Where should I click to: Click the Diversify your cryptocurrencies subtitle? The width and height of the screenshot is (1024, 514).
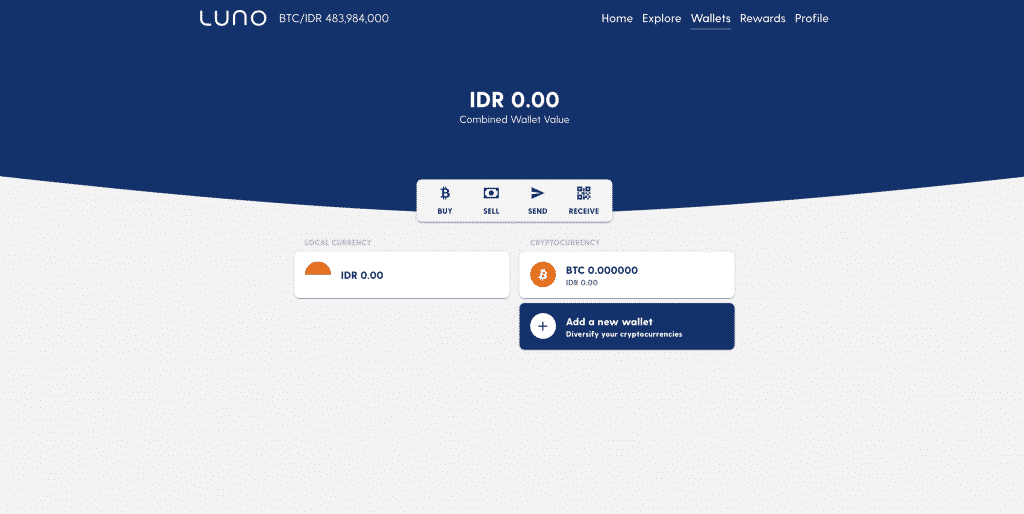coord(624,334)
